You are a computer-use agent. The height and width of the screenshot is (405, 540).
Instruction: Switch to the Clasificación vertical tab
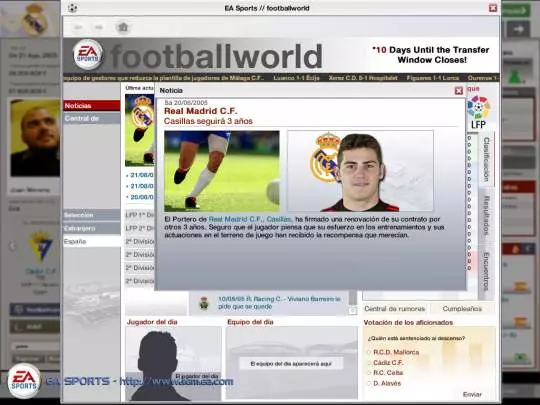486,159
